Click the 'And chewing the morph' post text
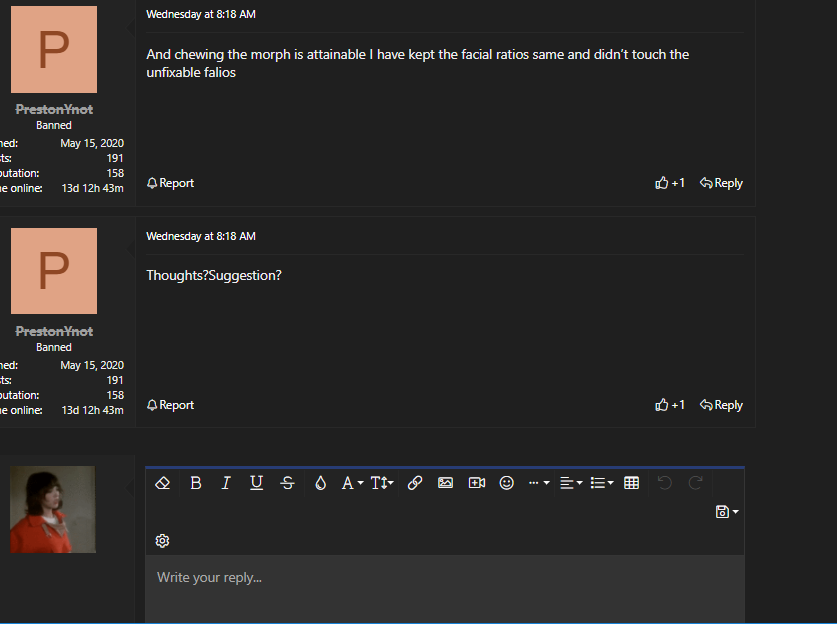This screenshot has height=624, width=837. pos(417,63)
